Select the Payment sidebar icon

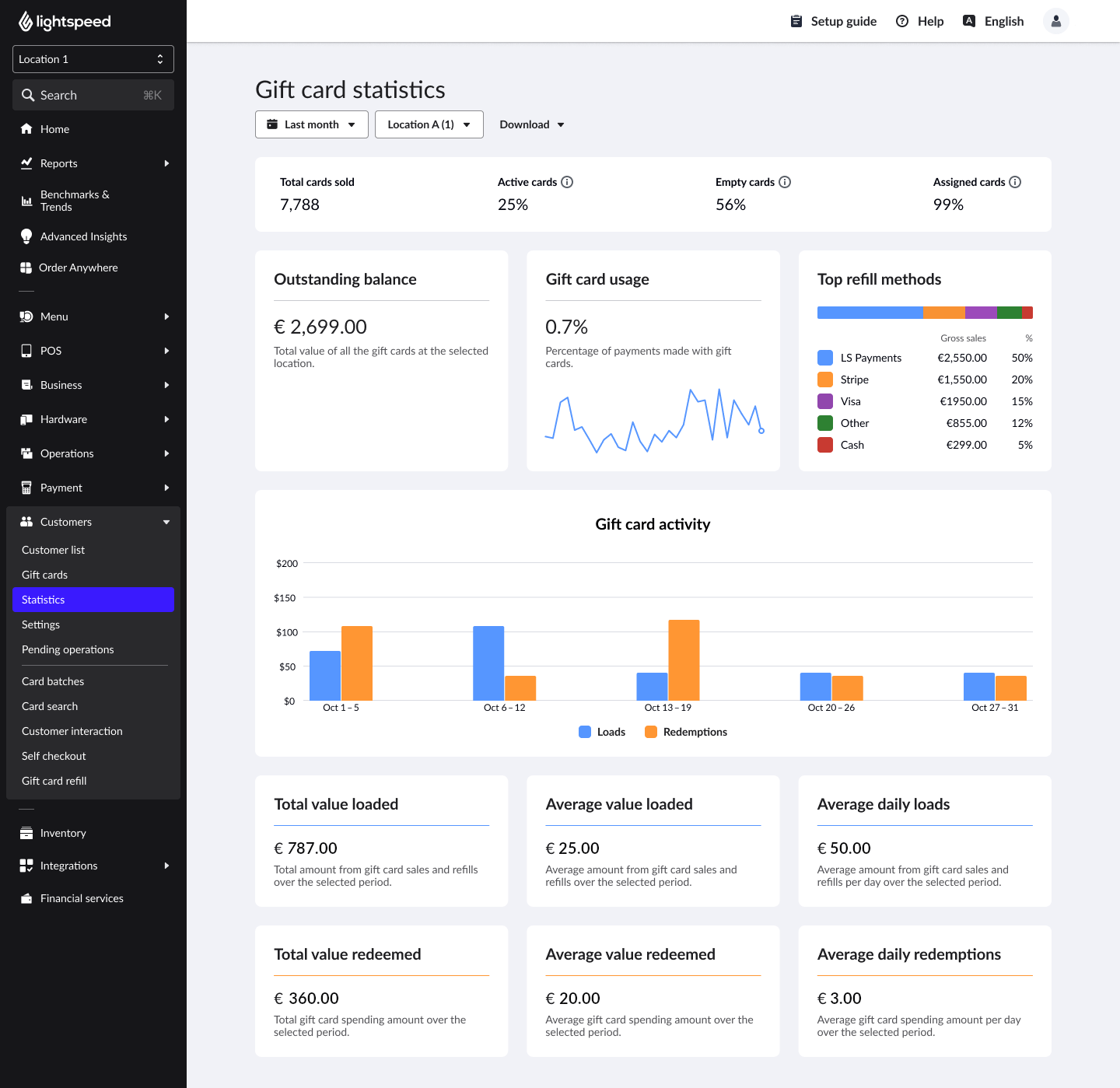pyautogui.click(x=27, y=488)
